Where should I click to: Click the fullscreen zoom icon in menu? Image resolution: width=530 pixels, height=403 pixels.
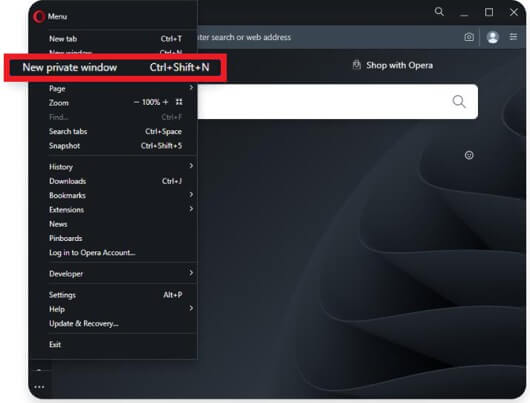(179, 102)
